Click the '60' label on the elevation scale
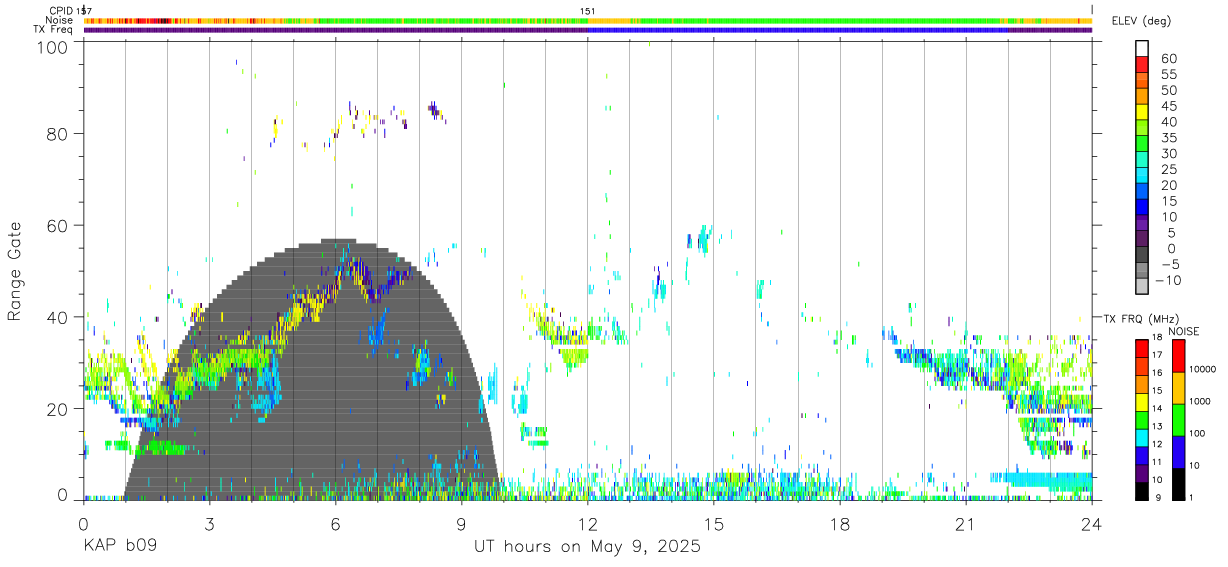The image size is (1228, 567). pyautogui.click(x=1167, y=59)
